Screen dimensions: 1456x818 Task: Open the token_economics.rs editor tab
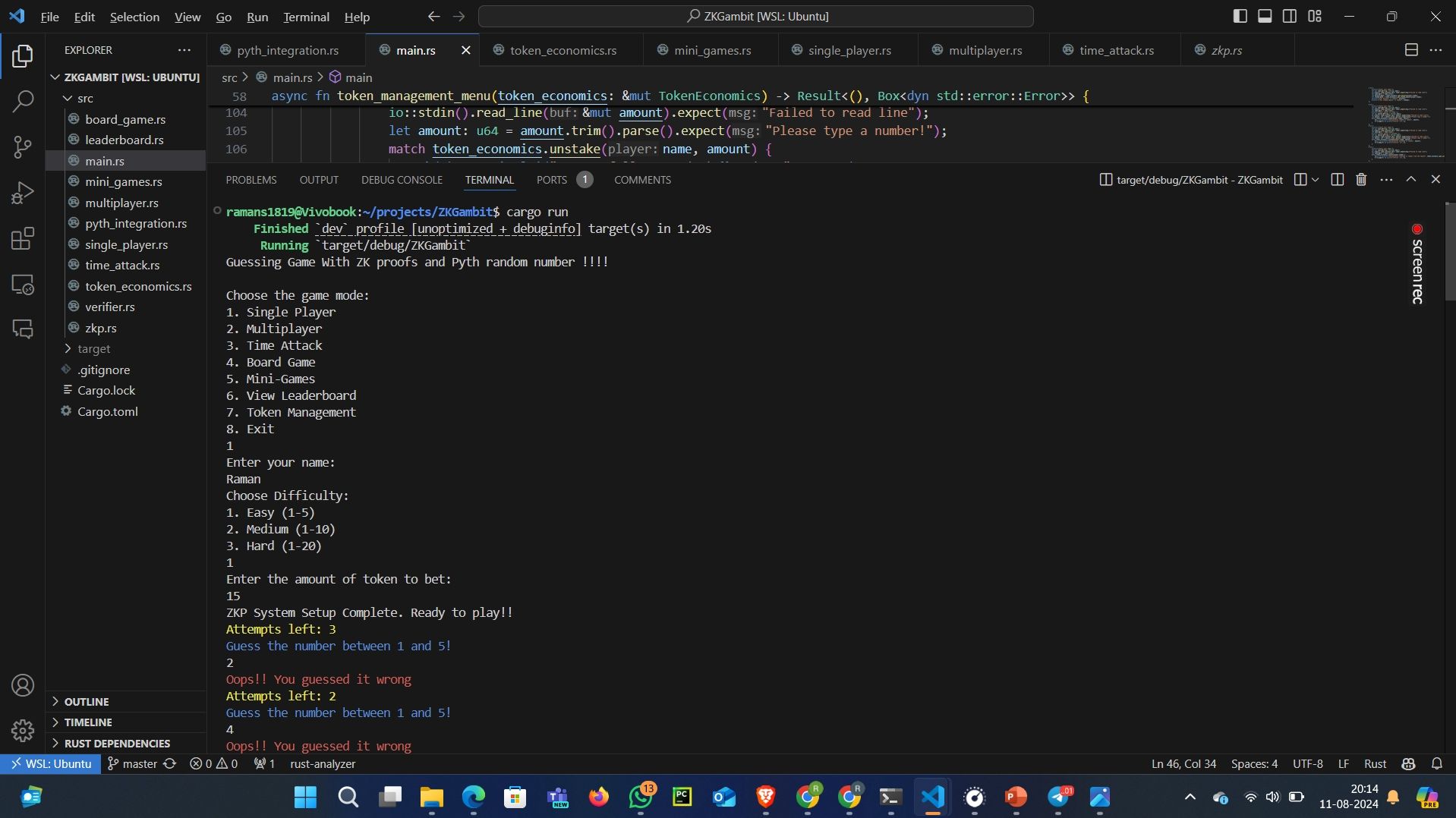563,50
